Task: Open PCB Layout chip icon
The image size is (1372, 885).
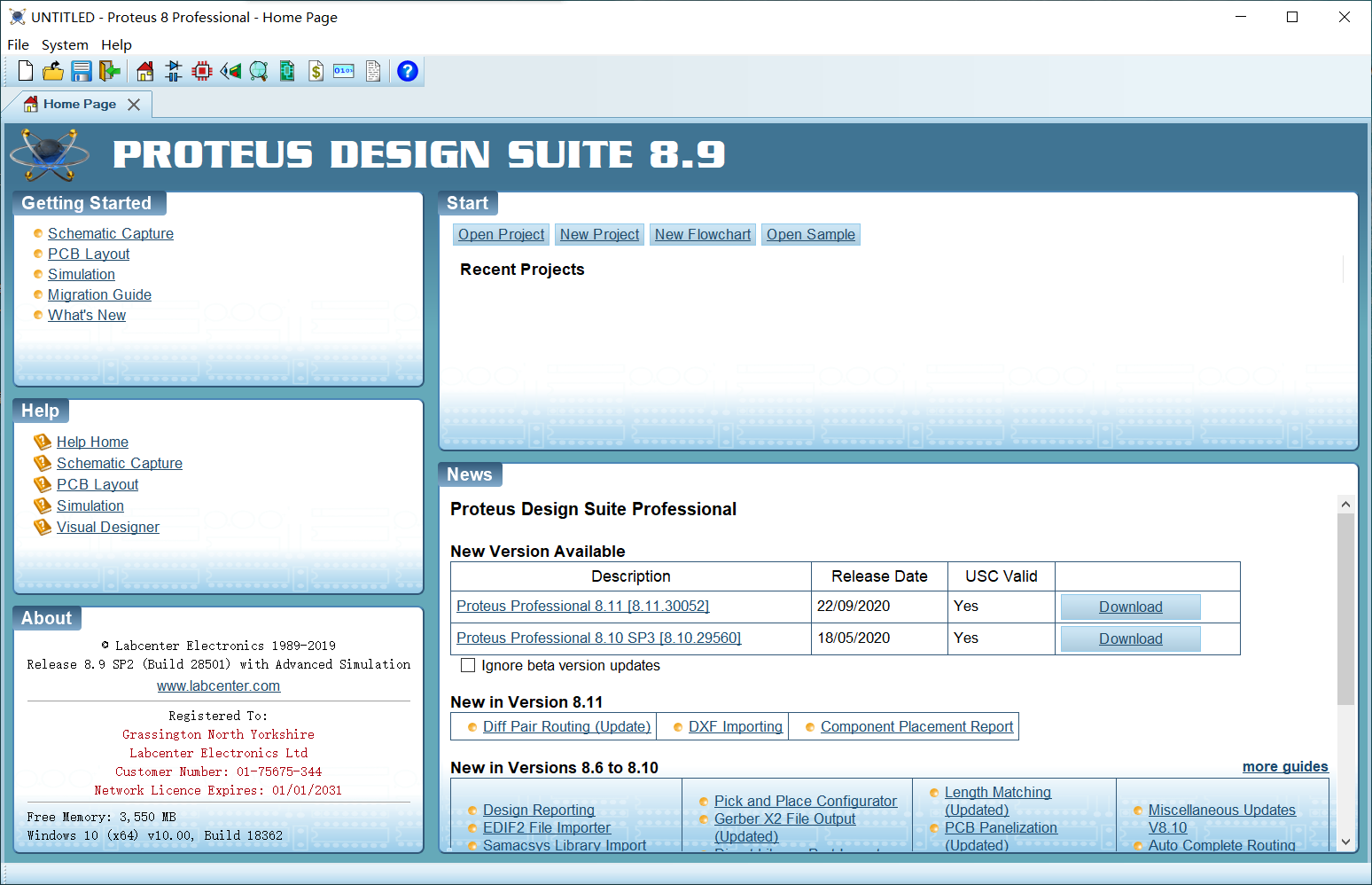Action: click(202, 71)
